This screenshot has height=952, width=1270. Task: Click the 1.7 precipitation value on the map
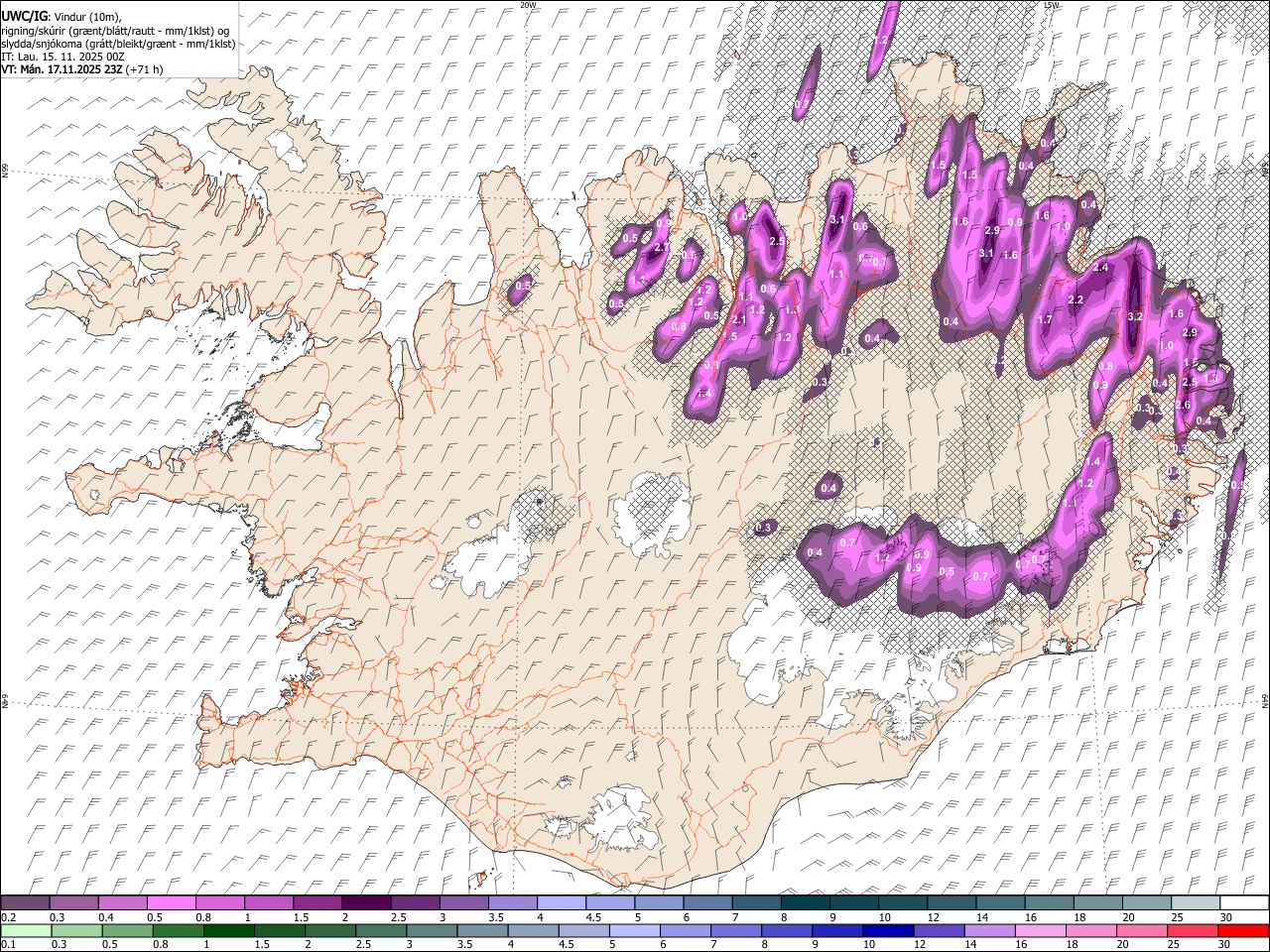[1045, 320]
